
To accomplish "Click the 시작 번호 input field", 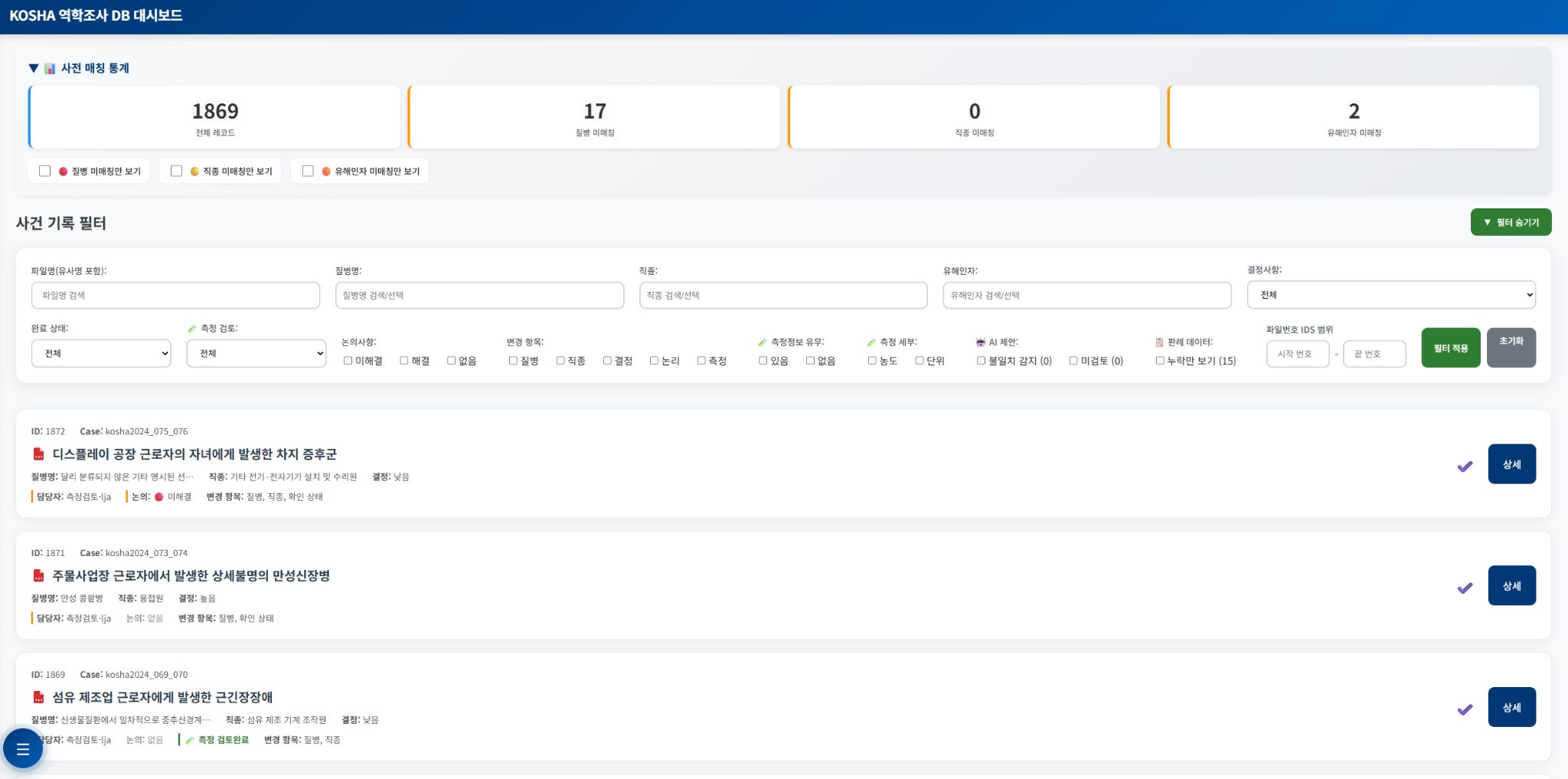I will [1298, 354].
